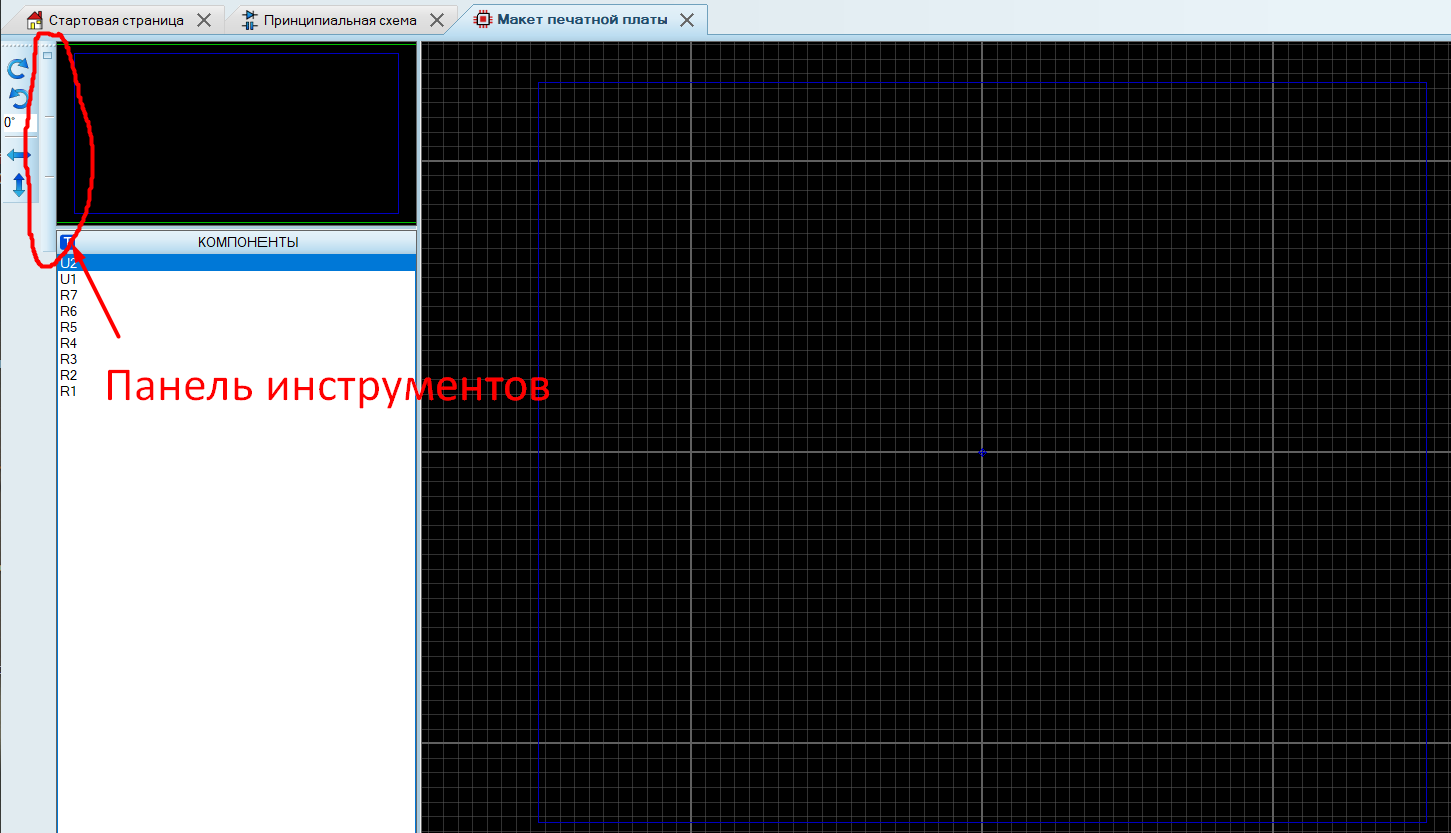The width and height of the screenshot is (1451, 833).
Task: Switch to the Принципиальная схема tab
Action: [x=340, y=20]
